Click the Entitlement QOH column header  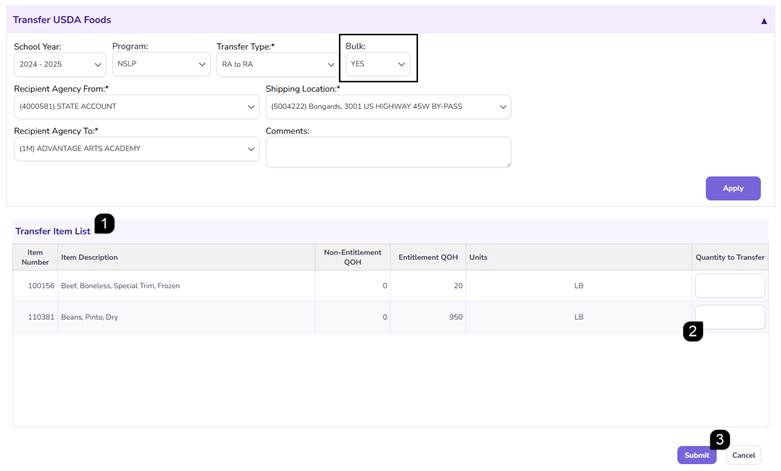click(428, 257)
